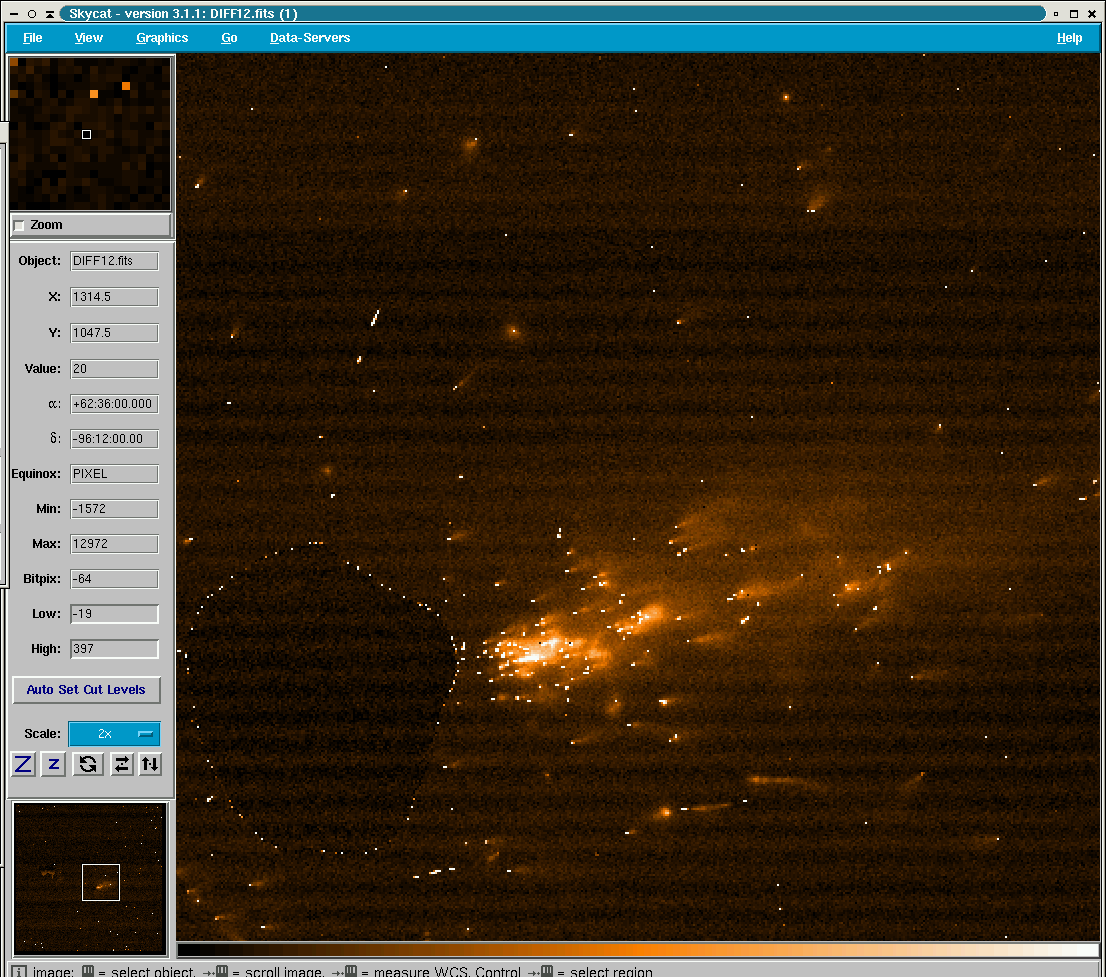Open the File menu
The width and height of the screenshot is (1106, 977).
coord(33,38)
